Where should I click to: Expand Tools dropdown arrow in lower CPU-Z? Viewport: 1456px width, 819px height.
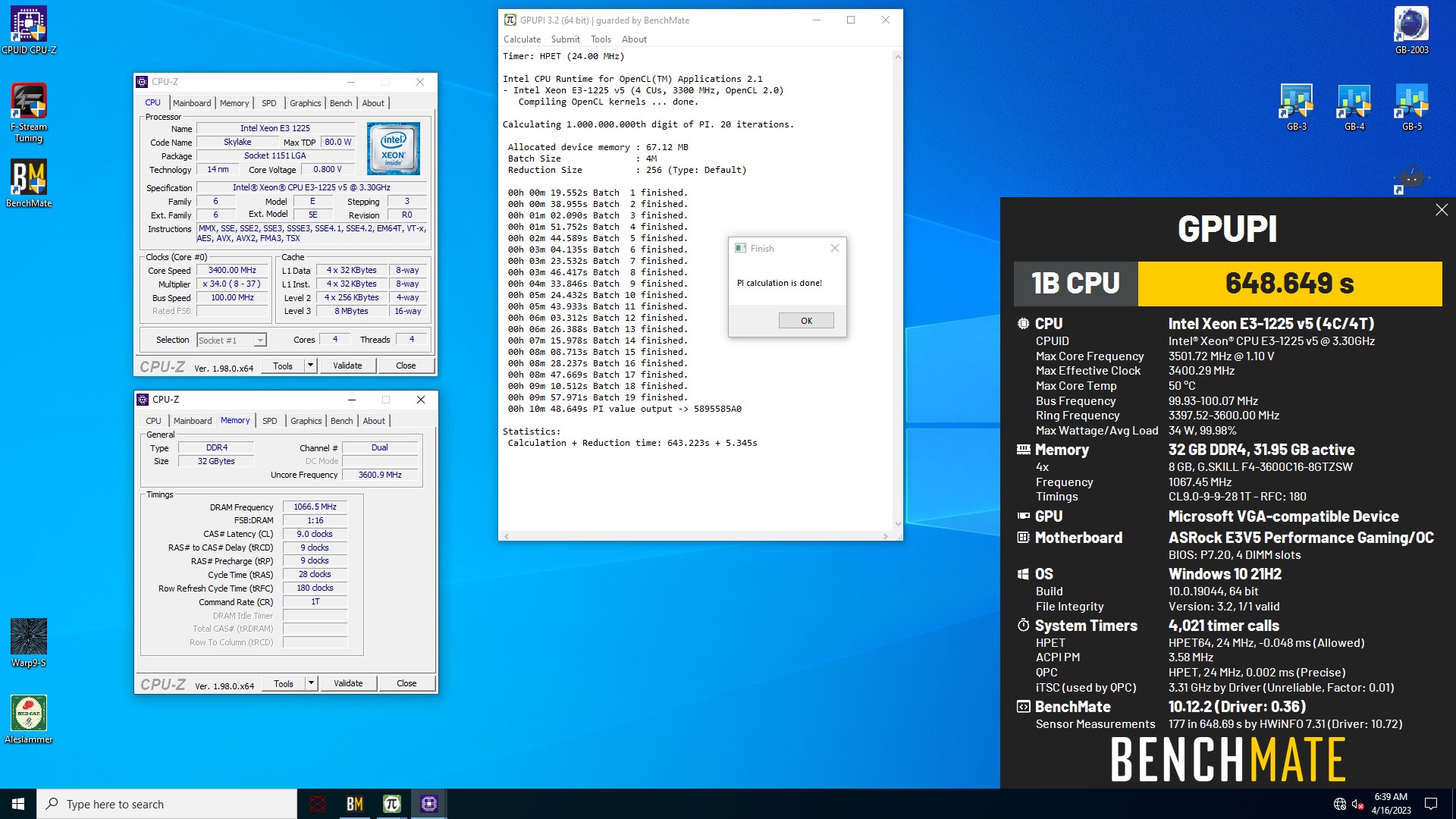(311, 683)
